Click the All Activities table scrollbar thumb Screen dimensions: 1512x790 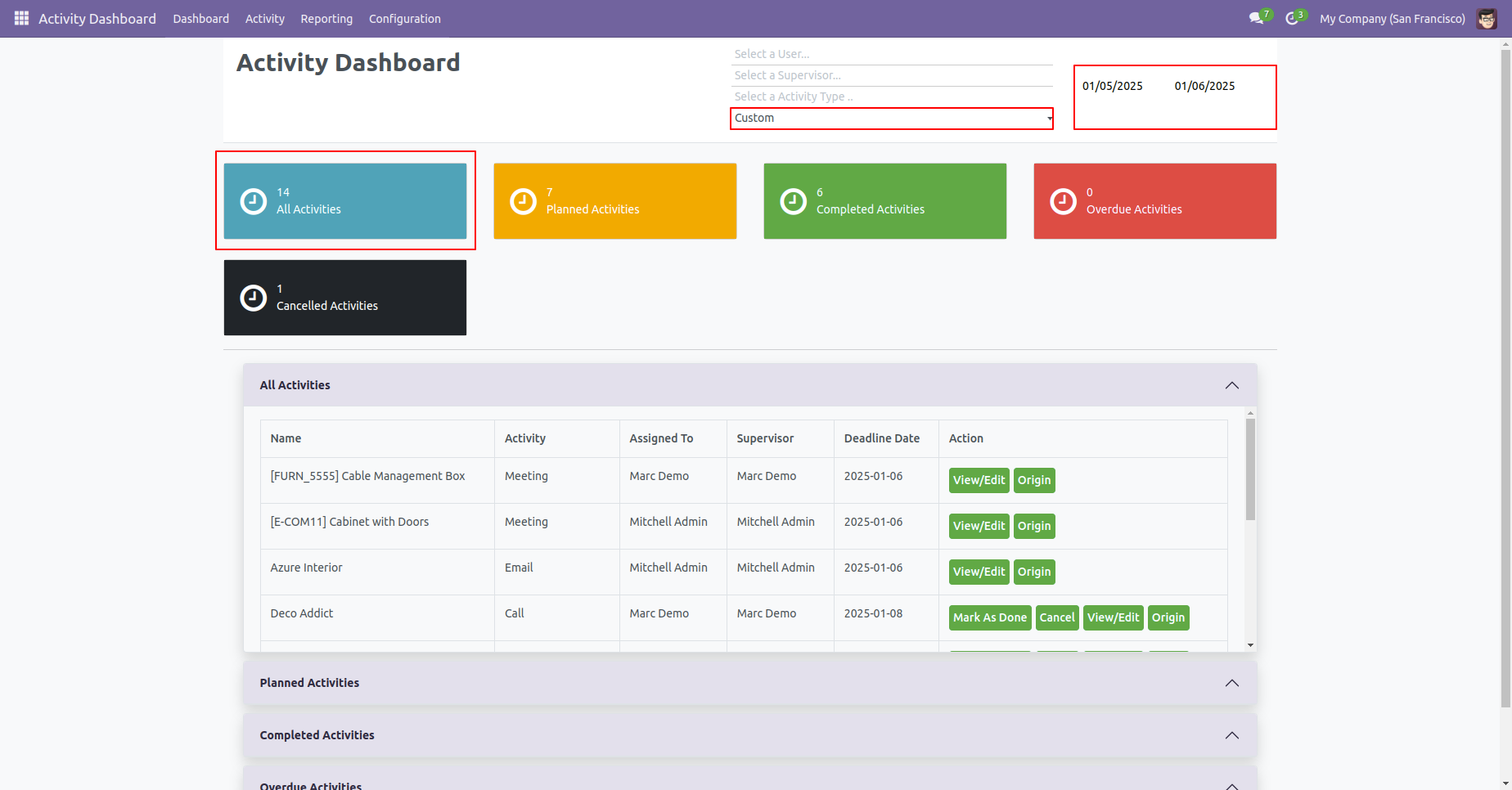click(1250, 470)
